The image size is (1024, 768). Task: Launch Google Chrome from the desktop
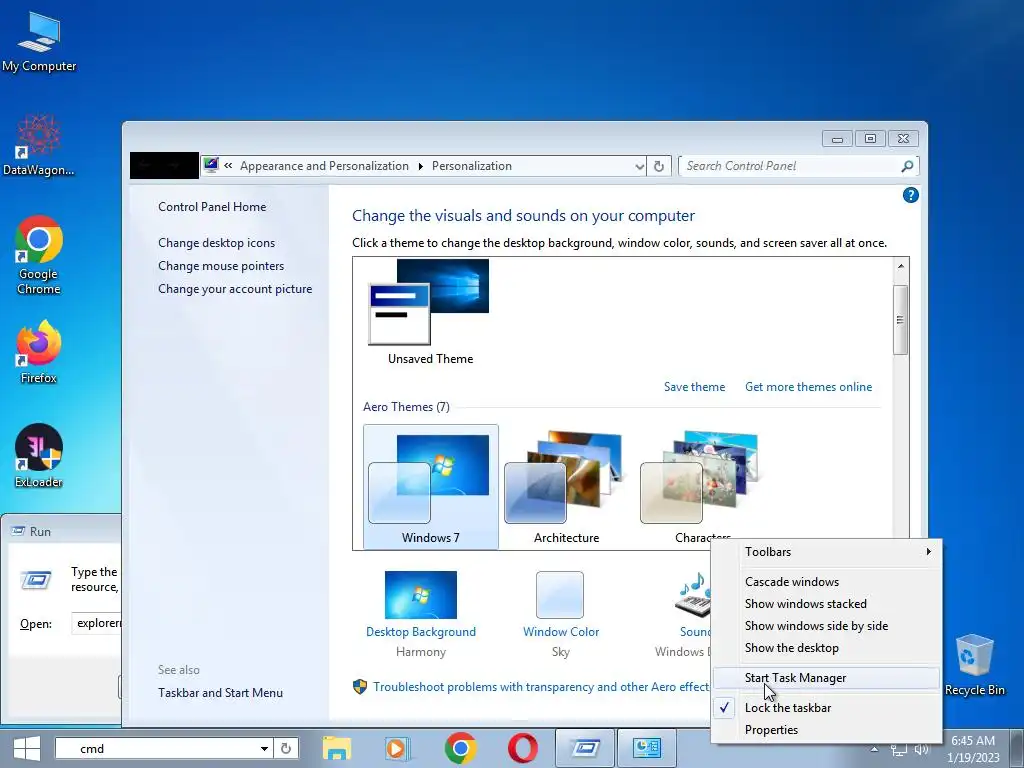click(x=39, y=255)
